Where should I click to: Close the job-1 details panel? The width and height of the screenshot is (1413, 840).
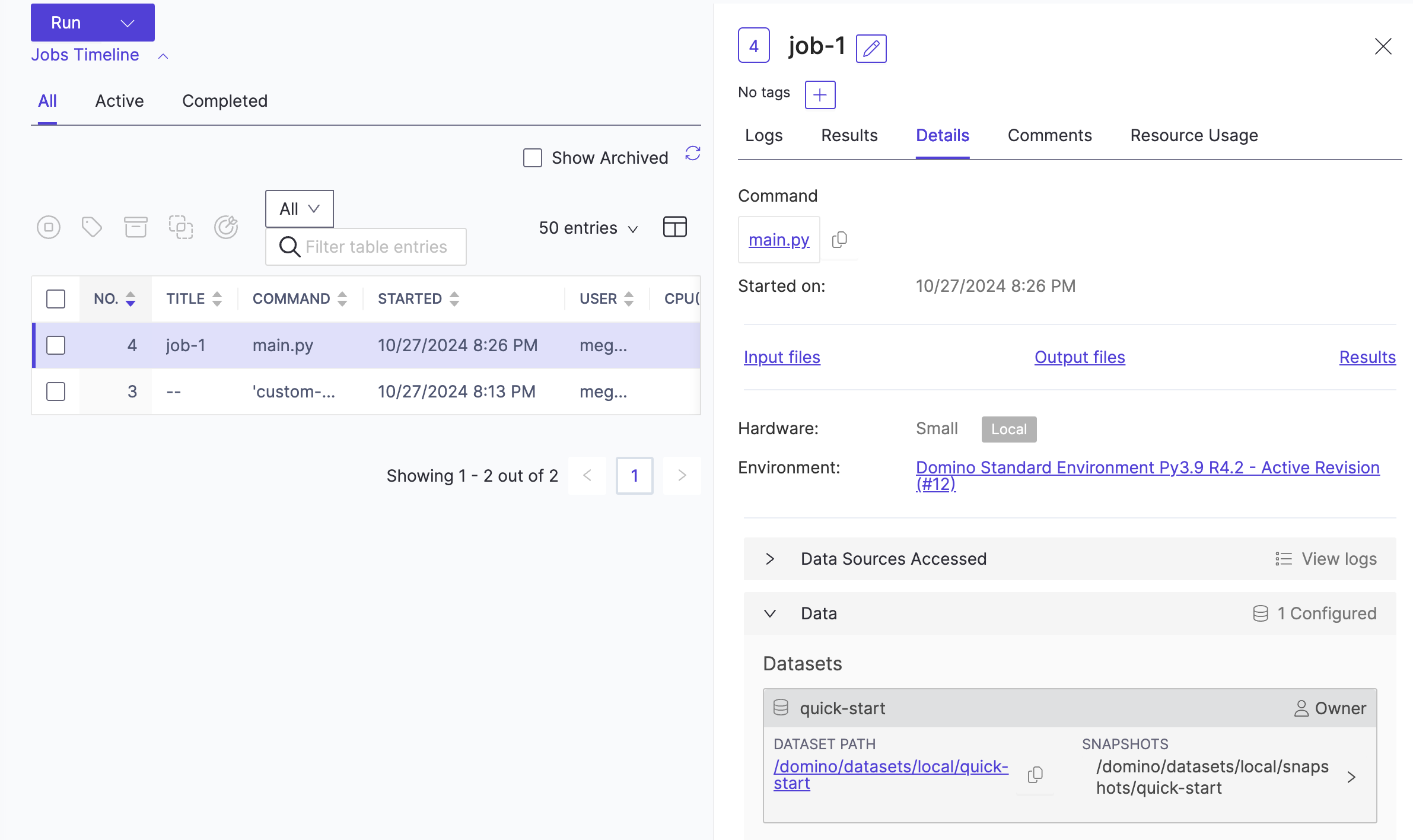click(1383, 46)
